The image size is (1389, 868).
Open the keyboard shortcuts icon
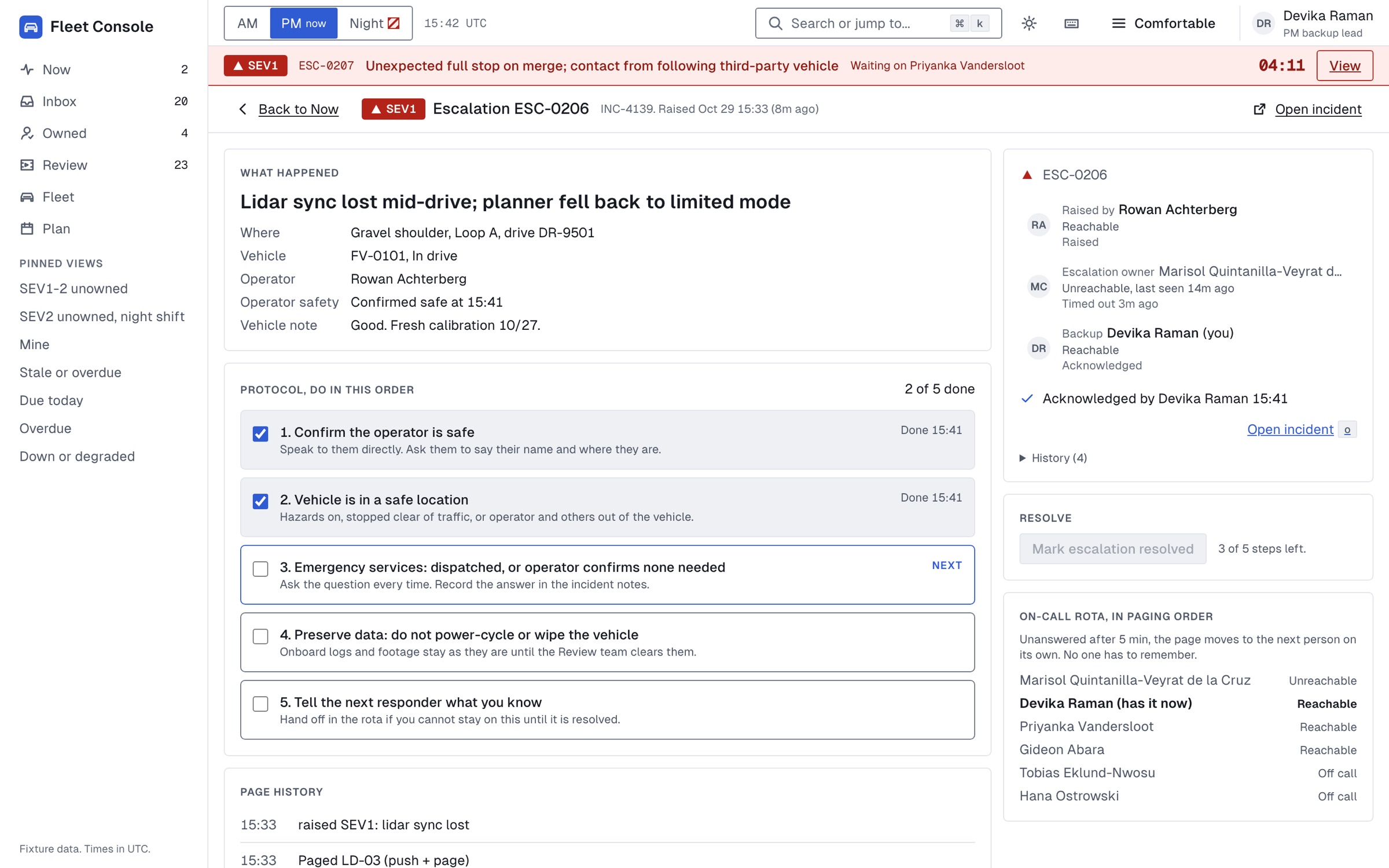point(1071,23)
